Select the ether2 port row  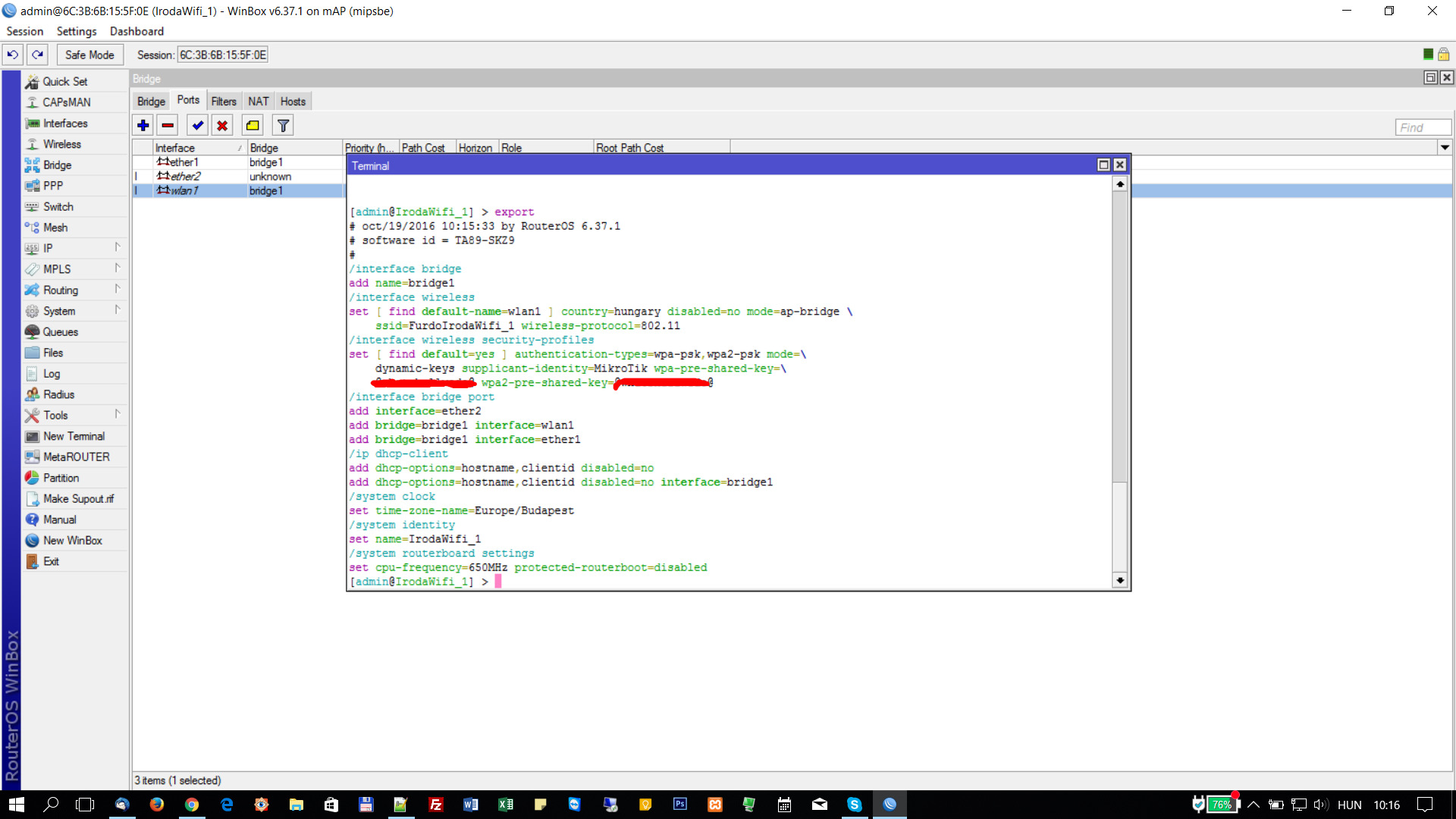(x=239, y=177)
